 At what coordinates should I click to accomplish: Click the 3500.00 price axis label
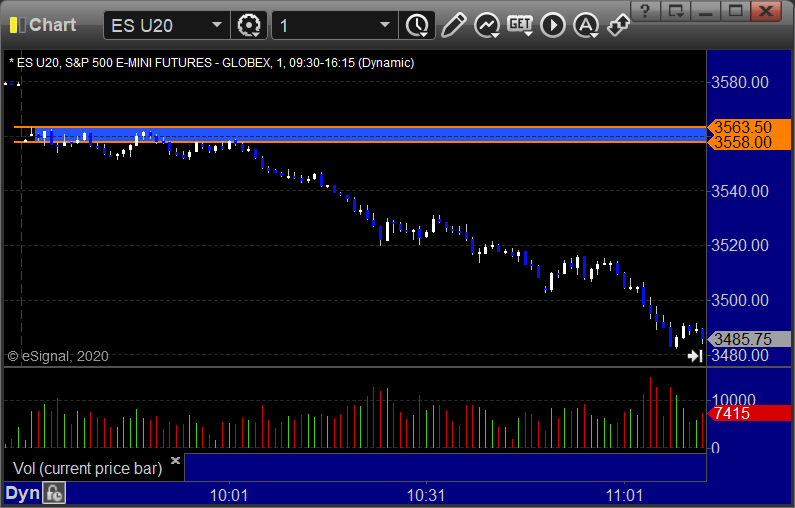(x=740, y=300)
